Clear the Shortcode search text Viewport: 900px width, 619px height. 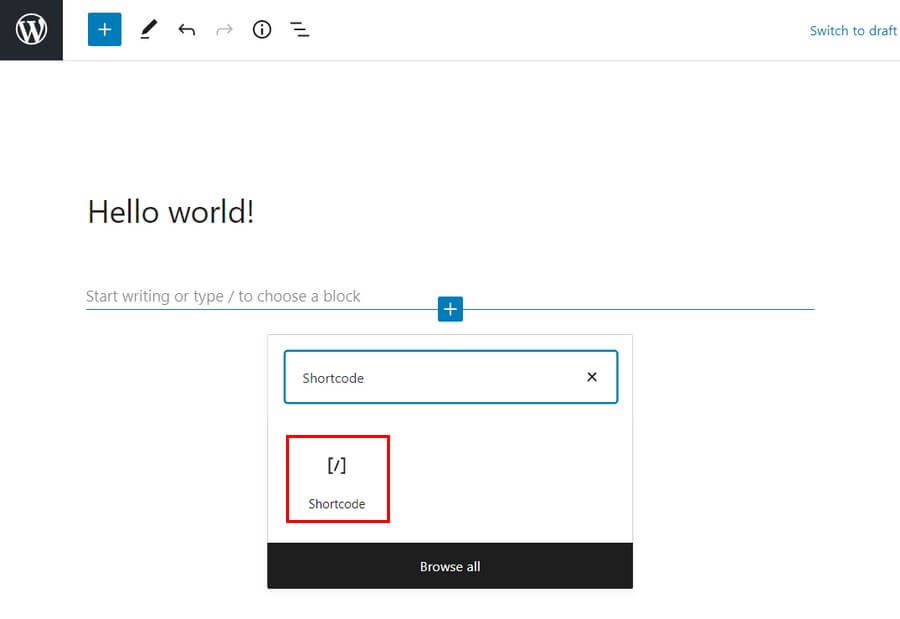(x=592, y=377)
